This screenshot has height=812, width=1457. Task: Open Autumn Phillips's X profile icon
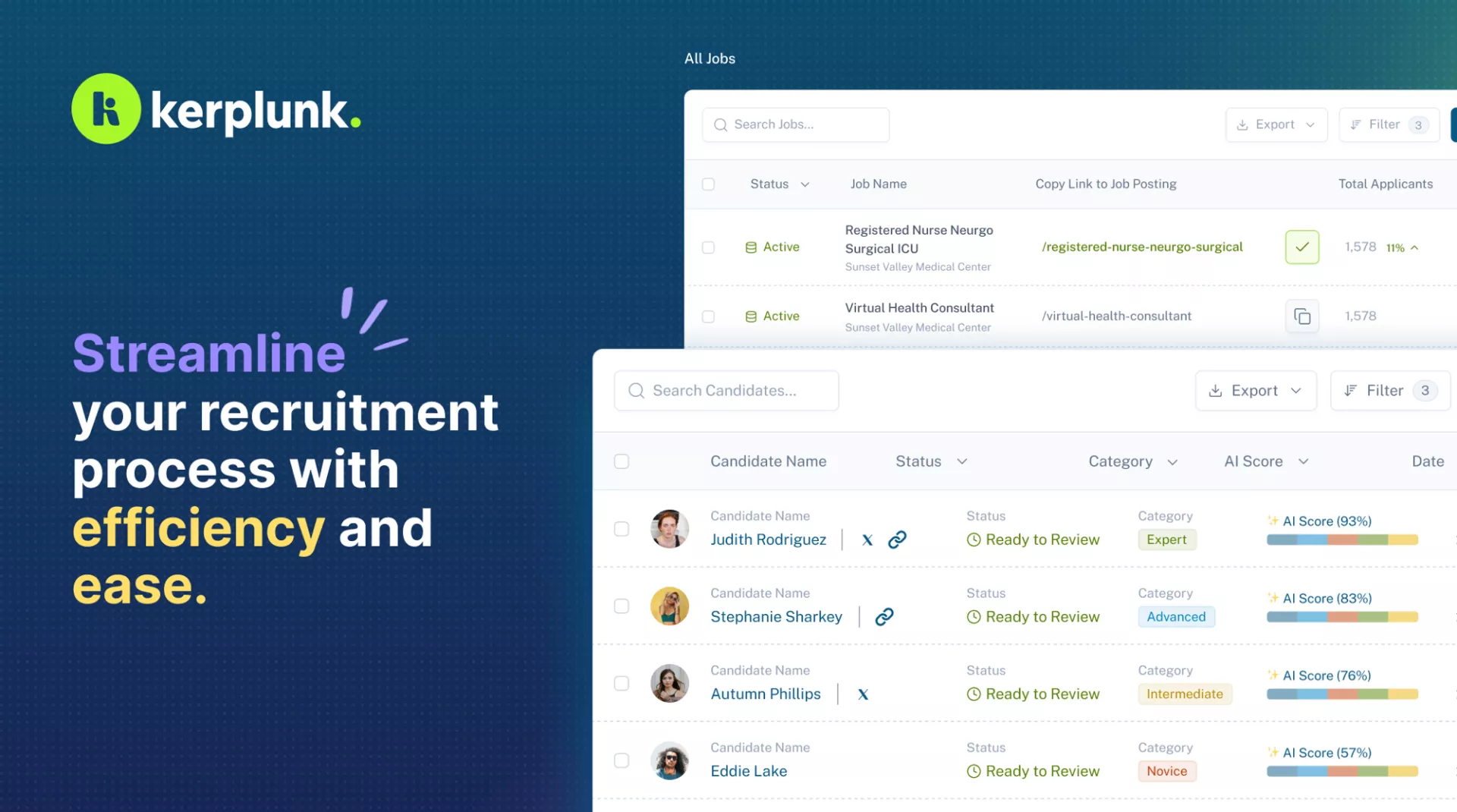click(863, 694)
